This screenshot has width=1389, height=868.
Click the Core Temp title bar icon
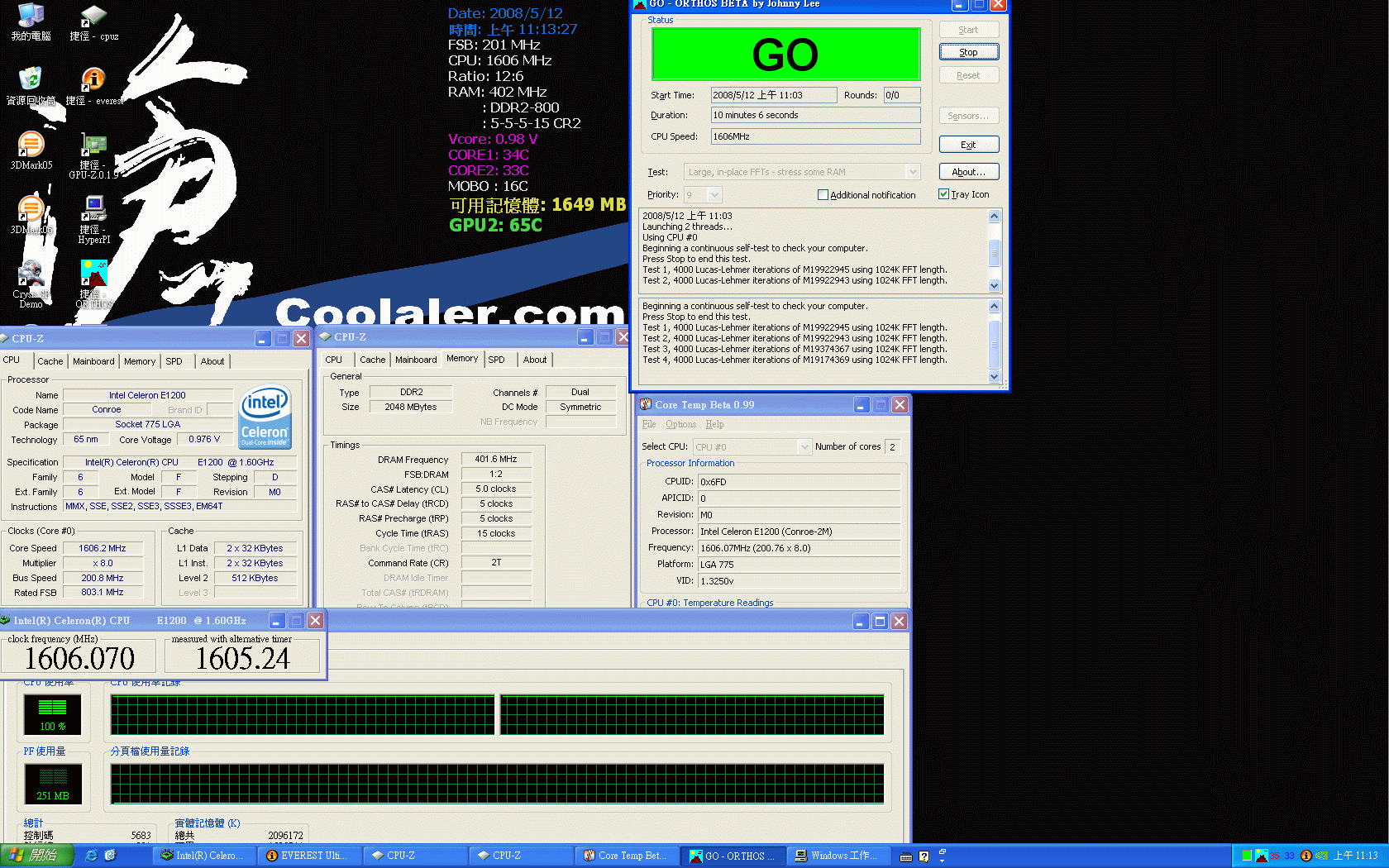click(x=646, y=404)
